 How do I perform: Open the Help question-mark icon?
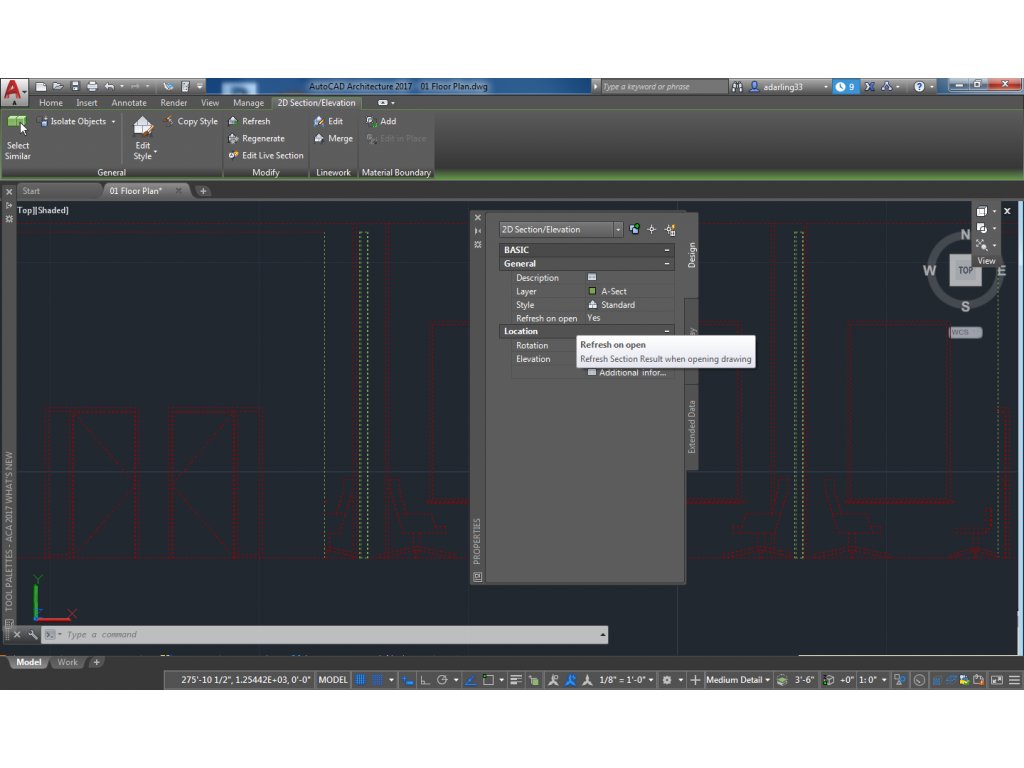[x=919, y=86]
